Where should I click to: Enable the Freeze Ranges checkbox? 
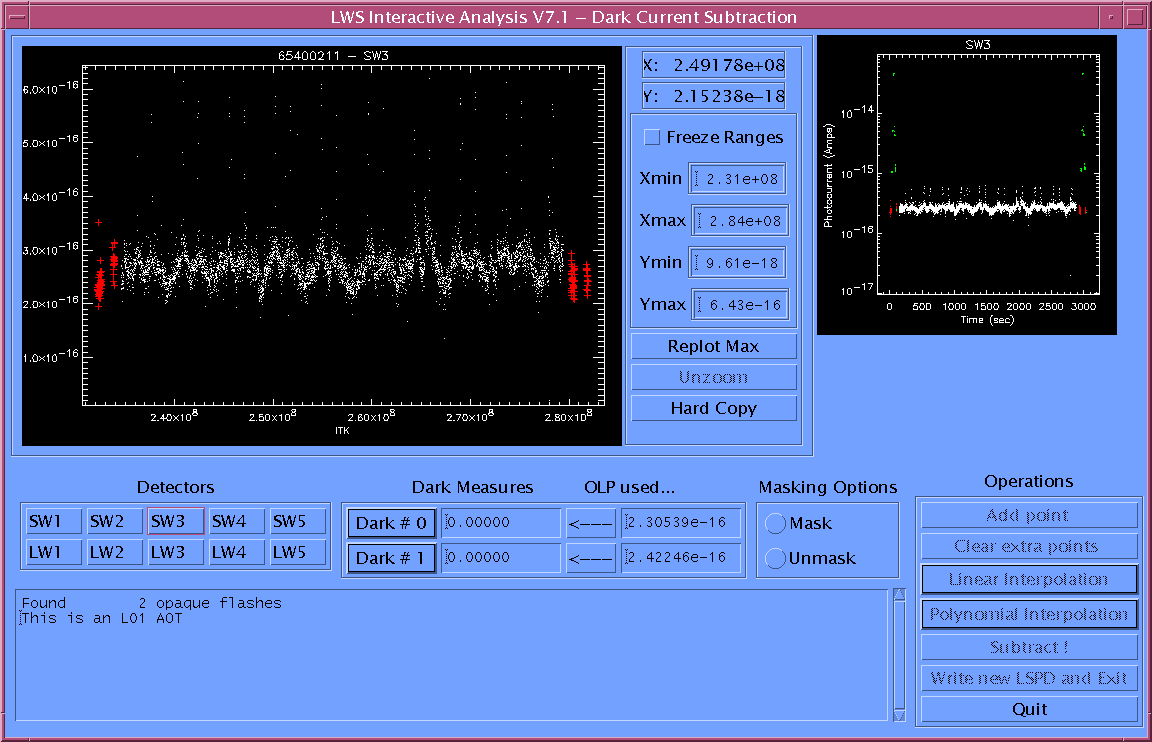pyautogui.click(x=652, y=138)
